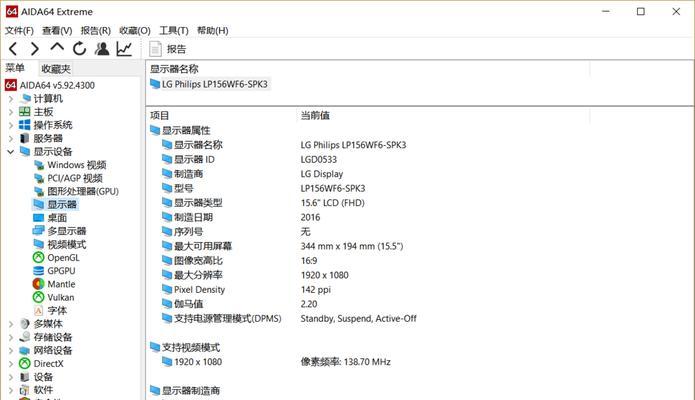
Task: Go up one level with up arrow
Action: click(x=57, y=48)
